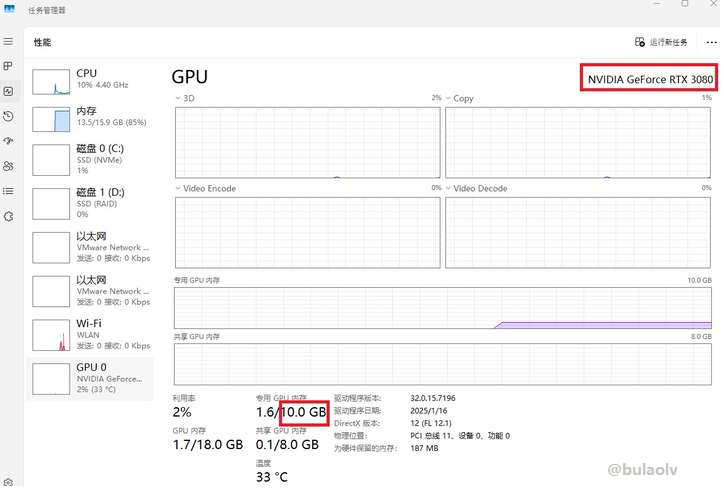
Task: Click the 2% utilization value
Action: 182,412
